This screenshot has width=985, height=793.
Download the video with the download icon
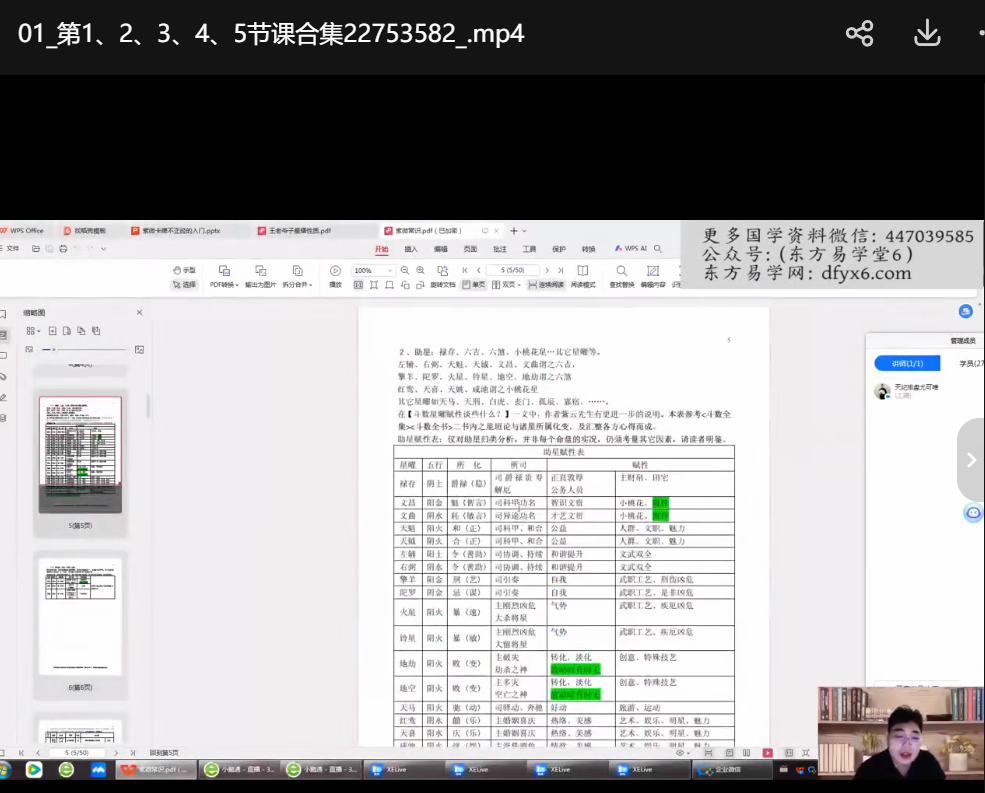927,33
